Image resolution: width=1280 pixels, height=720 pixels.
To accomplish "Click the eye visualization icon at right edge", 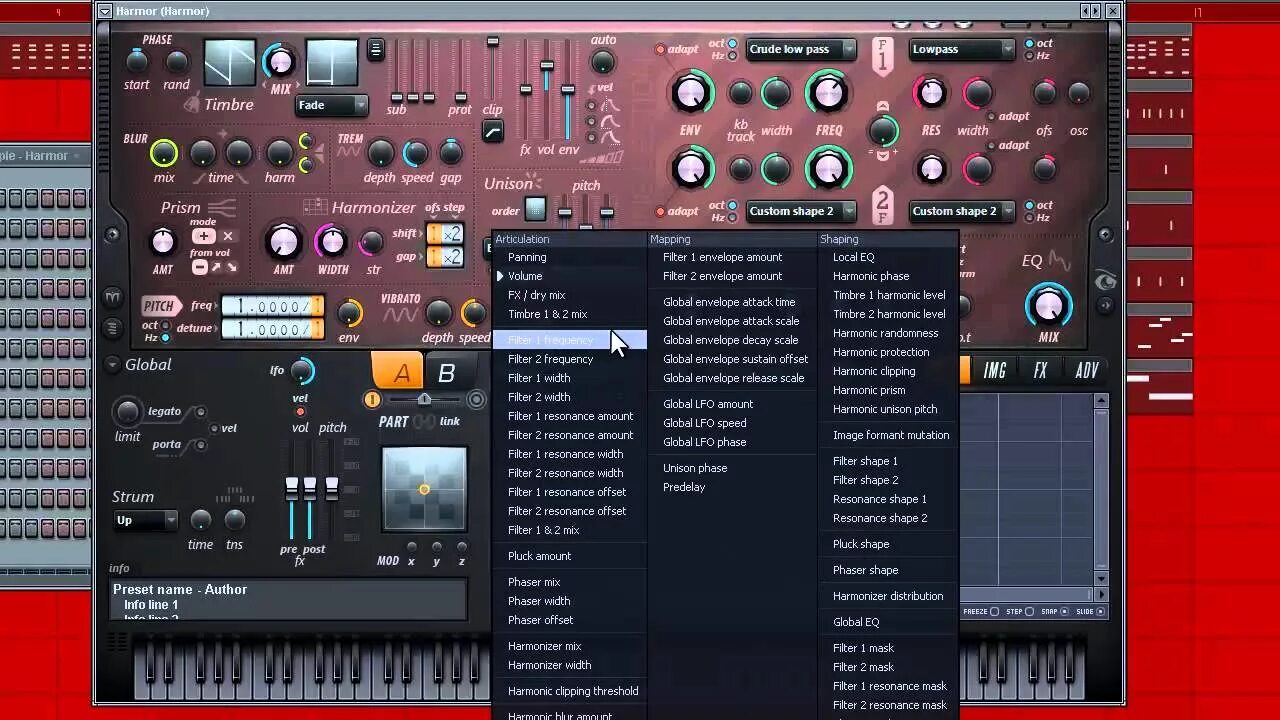I will point(1106,282).
